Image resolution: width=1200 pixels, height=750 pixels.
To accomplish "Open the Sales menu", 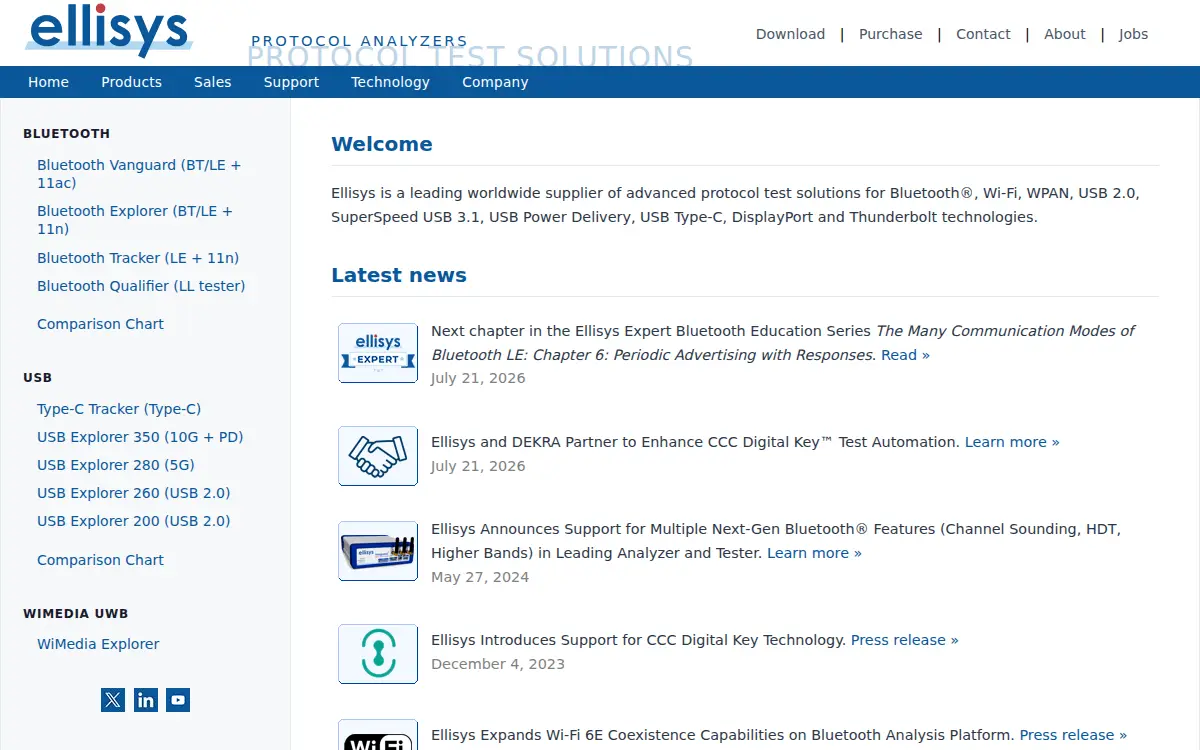I will point(212,82).
